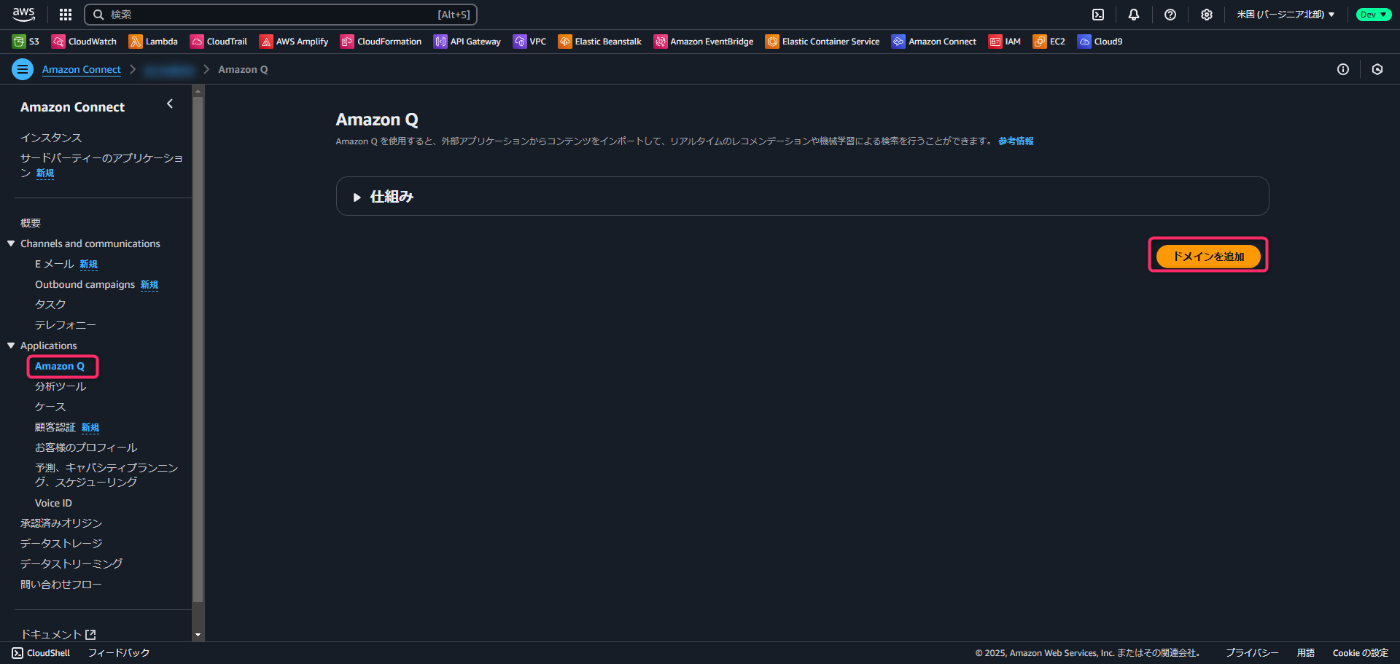Open API Gateway shortcut in favorites bar
This screenshot has height=664, width=1400.
point(467,42)
